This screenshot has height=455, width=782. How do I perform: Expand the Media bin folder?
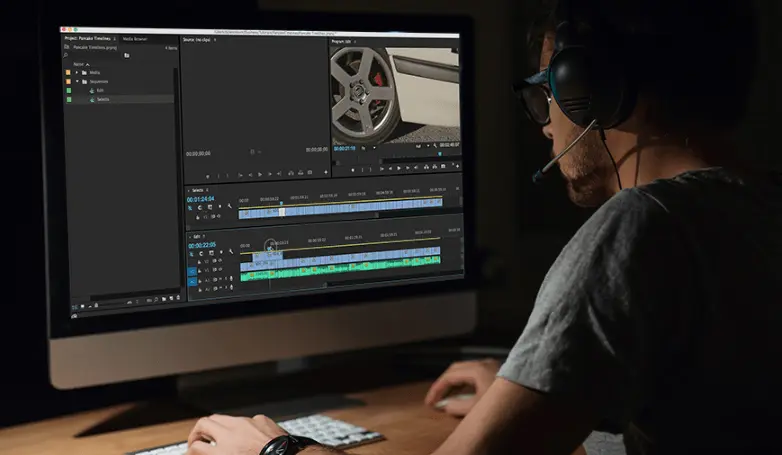click(x=77, y=73)
